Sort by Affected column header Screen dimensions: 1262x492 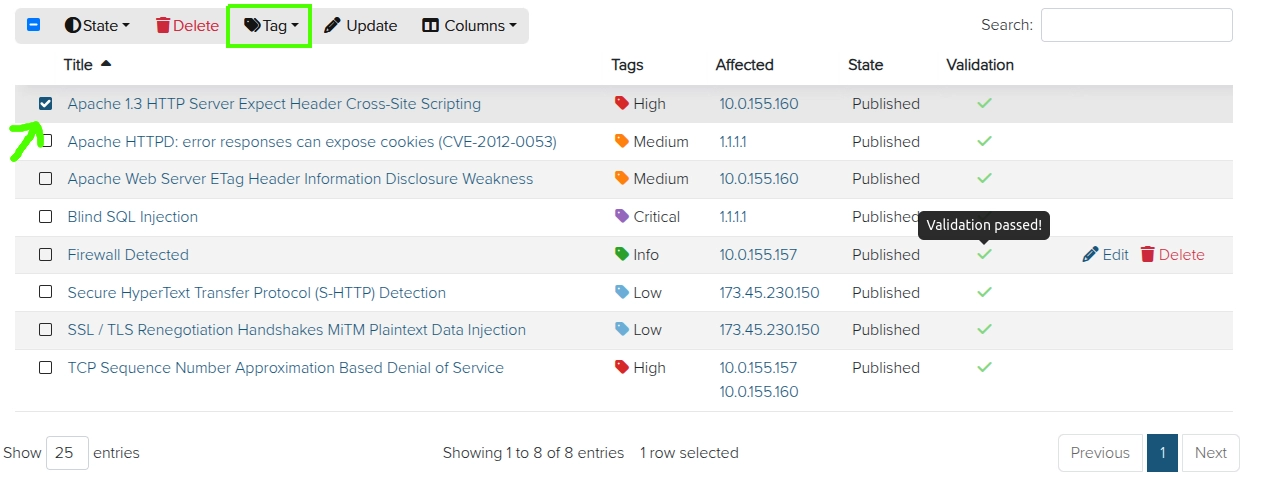pyautogui.click(x=744, y=65)
